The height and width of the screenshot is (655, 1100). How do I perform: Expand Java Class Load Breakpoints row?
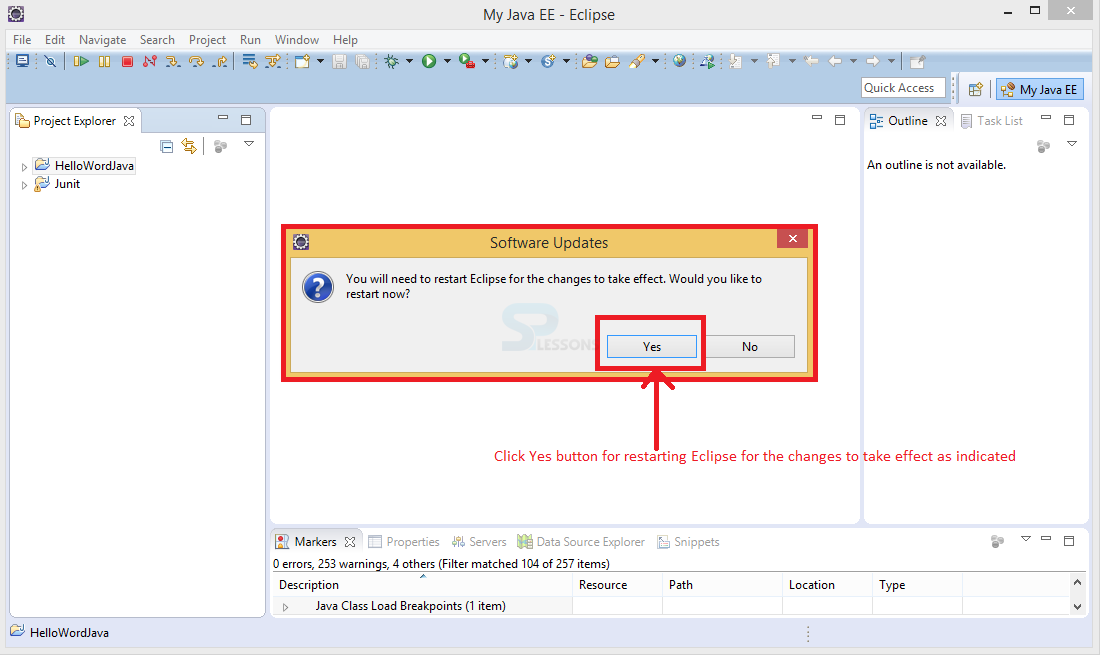[286, 607]
